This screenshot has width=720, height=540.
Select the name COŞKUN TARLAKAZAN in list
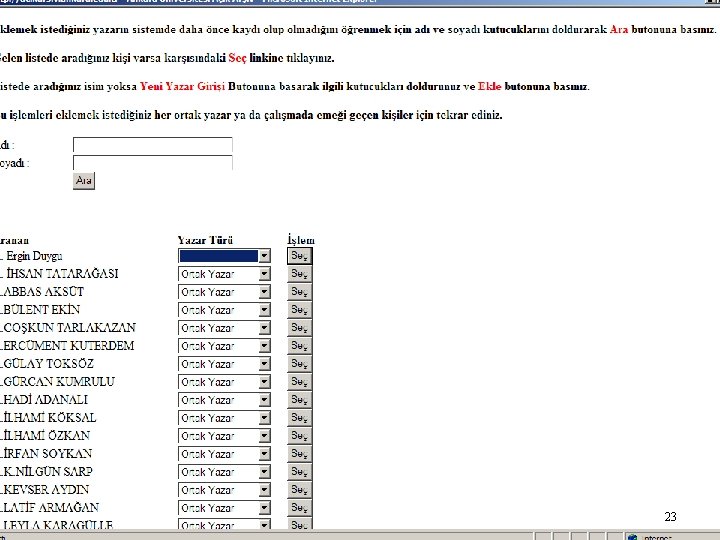[x=69, y=327]
